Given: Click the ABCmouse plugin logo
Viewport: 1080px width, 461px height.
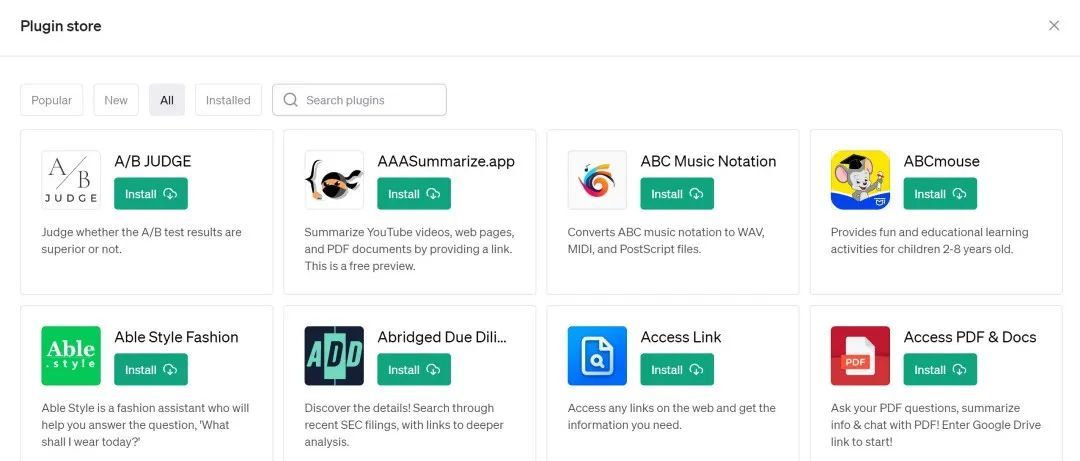Looking at the screenshot, I should pyautogui.click(x=860, y=180).
